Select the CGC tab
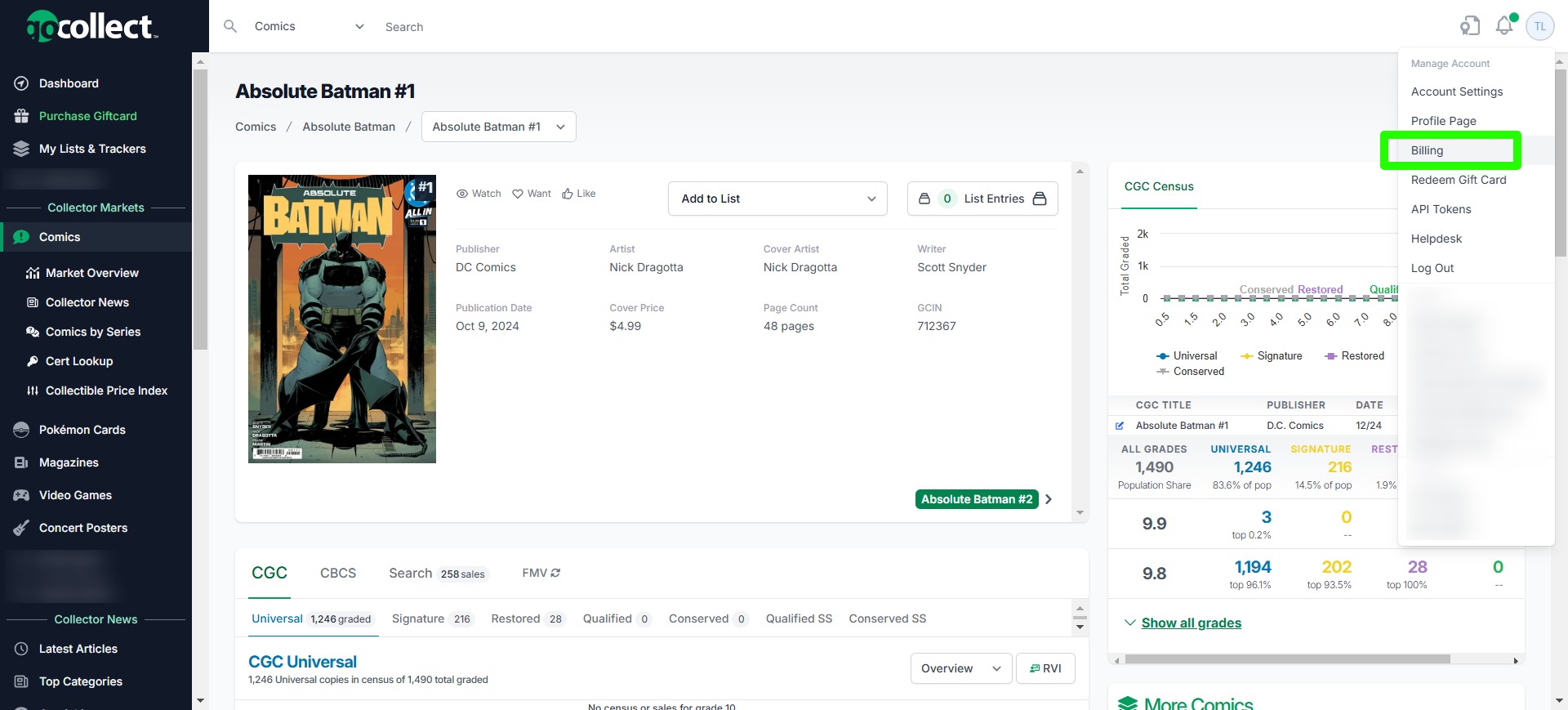 point(269,573)
